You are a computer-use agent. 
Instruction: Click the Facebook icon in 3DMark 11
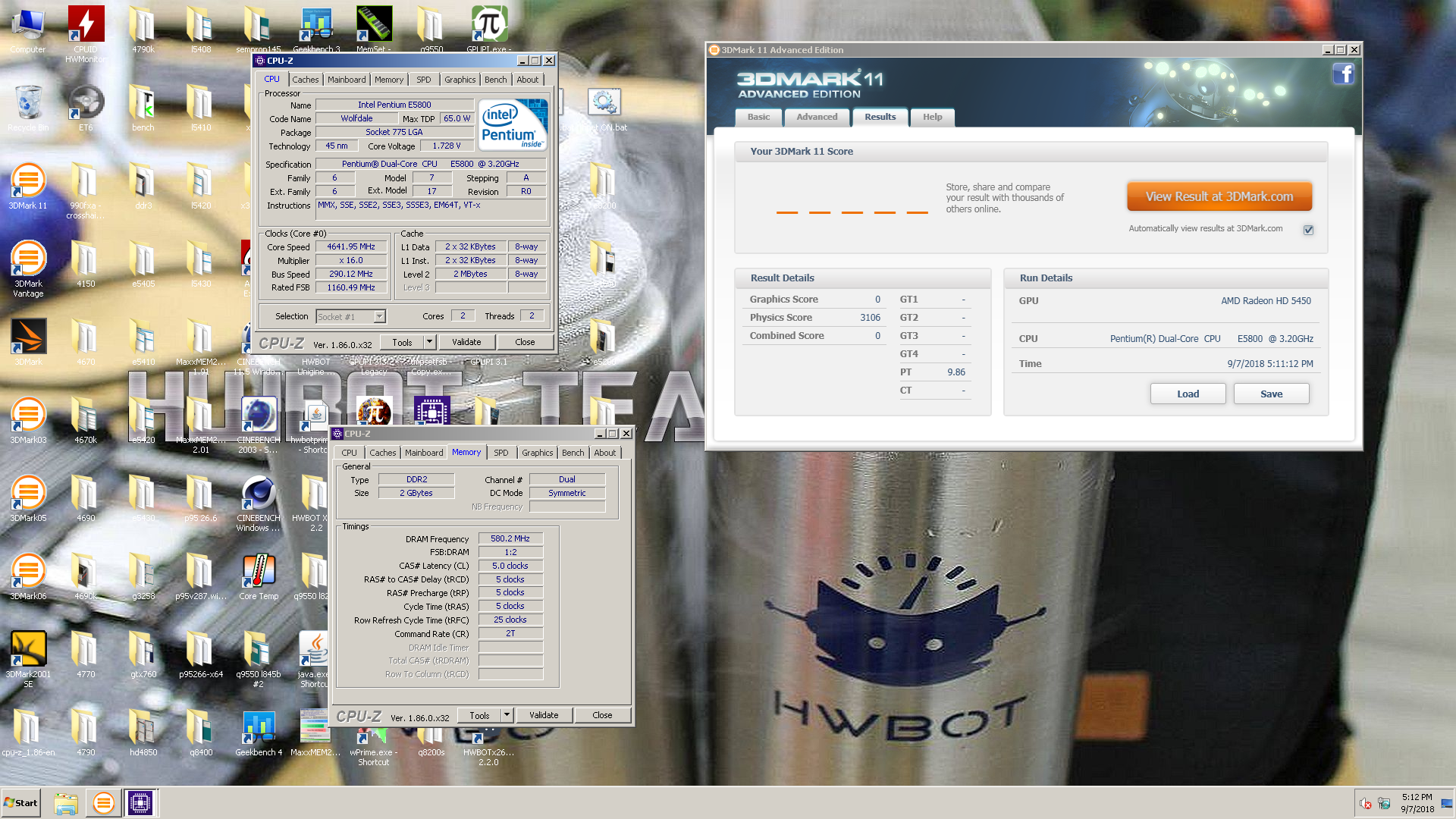(1343, 74)
